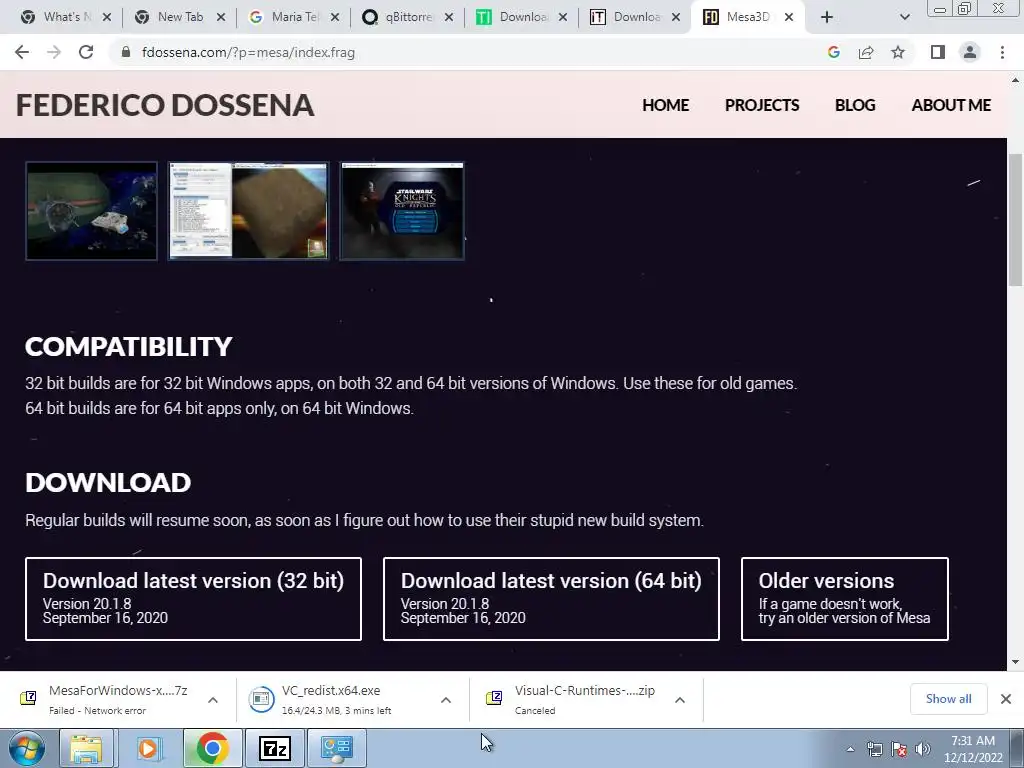Close the downloads bar
Screen dimensions: 1024x768
(x=1006, y=699)
